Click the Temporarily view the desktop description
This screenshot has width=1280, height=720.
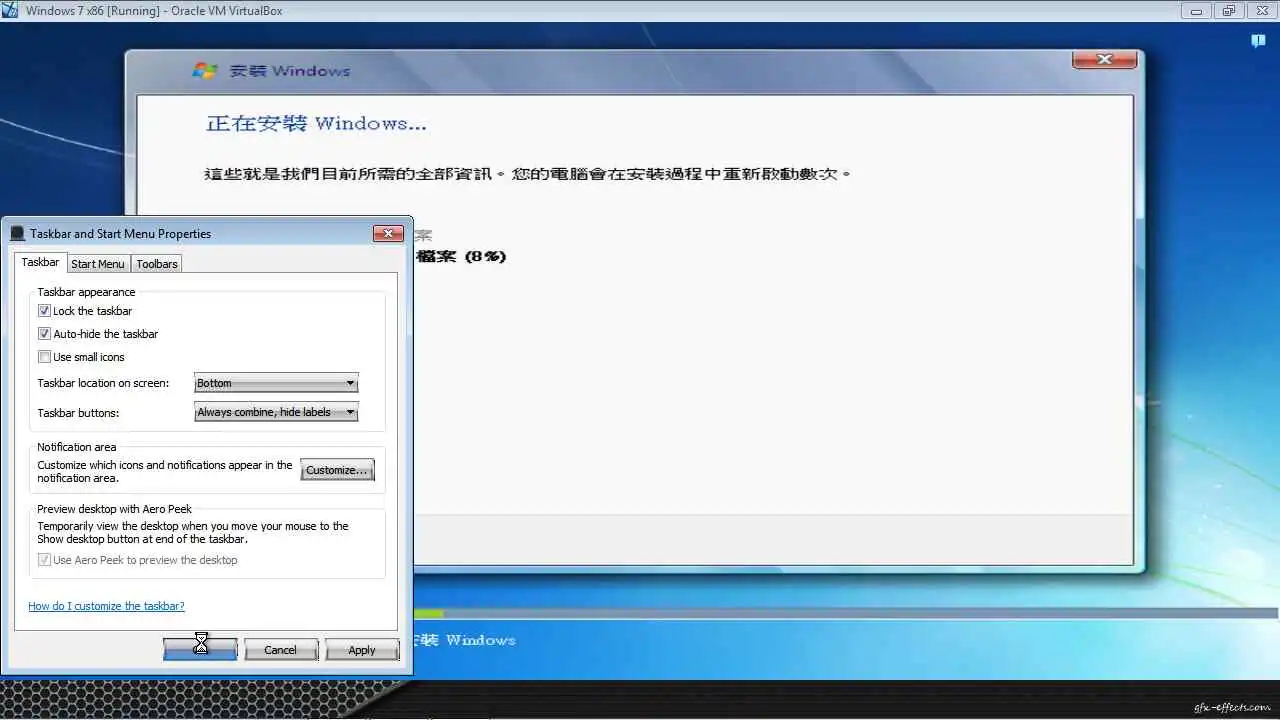(193, 532)
